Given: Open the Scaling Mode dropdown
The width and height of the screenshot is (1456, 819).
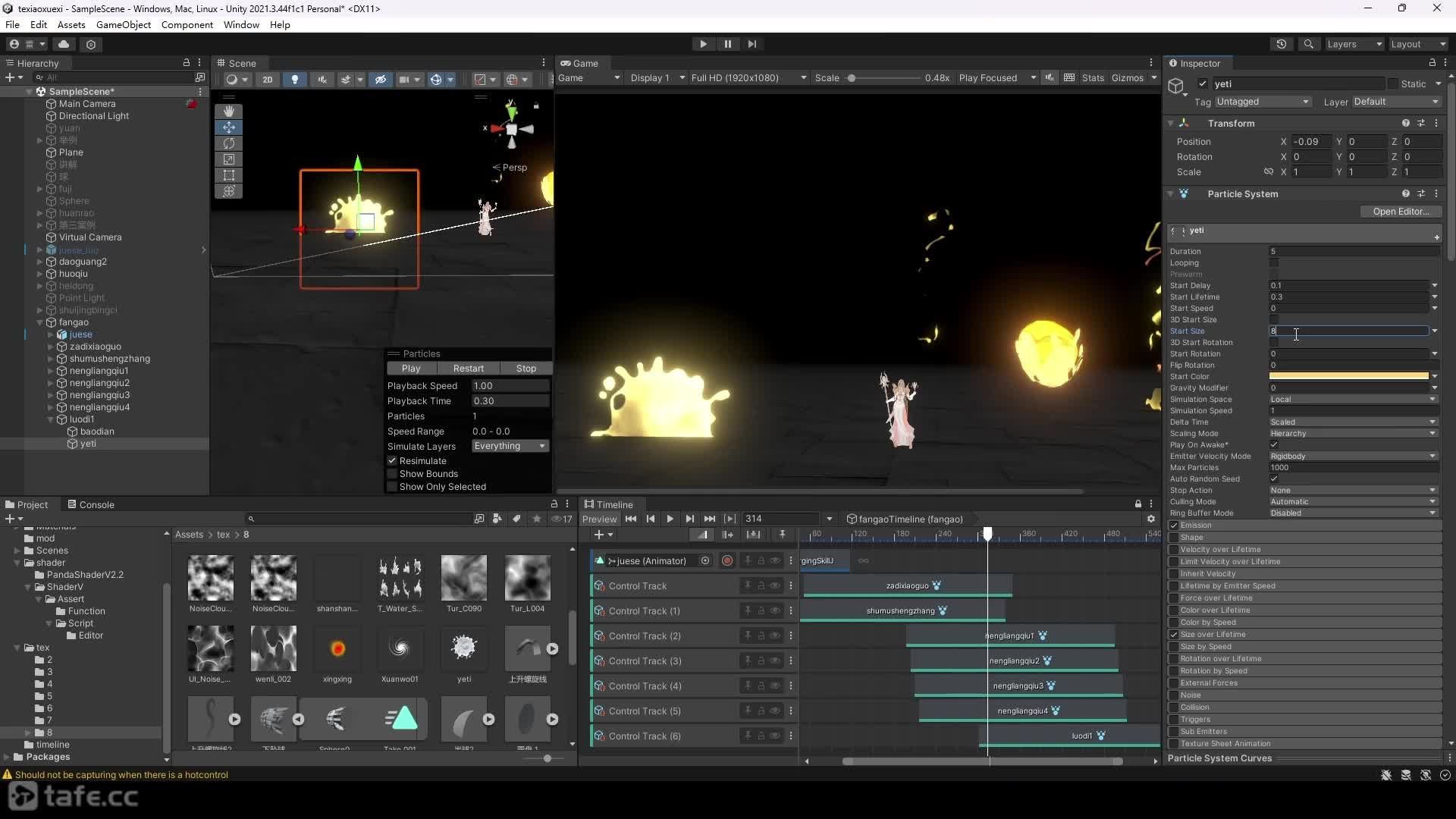Looking at the screenshot, I should click(1353, 434).
